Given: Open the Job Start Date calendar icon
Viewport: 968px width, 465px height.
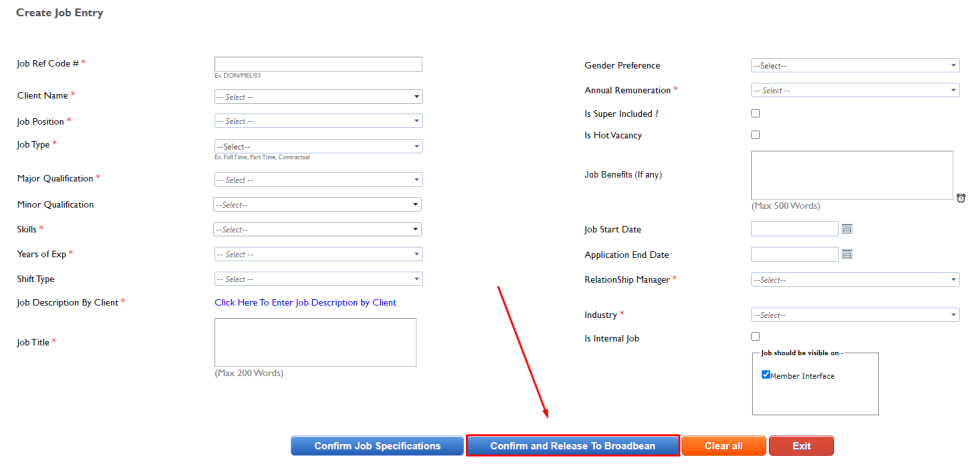Looking at the screenshot, I should 846,229.
